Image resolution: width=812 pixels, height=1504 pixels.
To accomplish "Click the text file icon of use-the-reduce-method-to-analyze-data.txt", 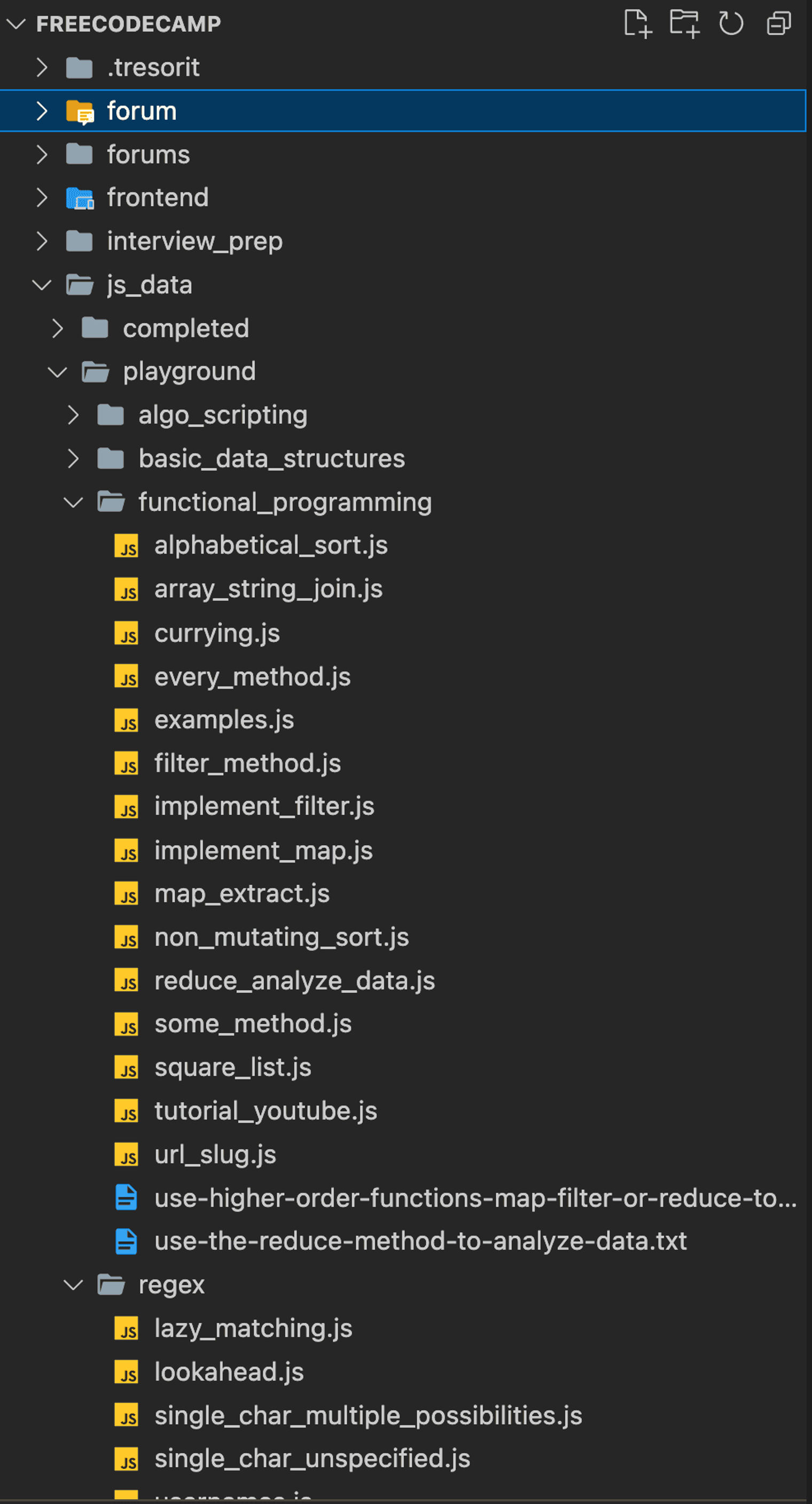I will tap(127, 1241).
